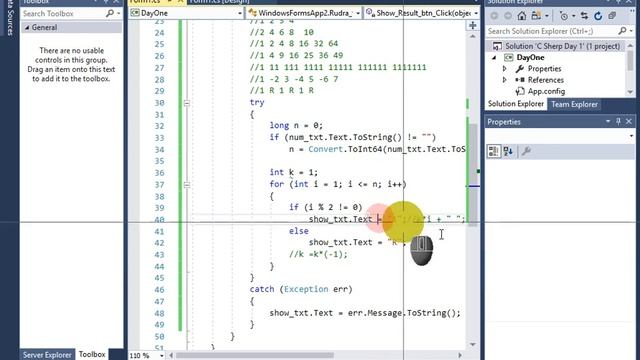
Task: Click the Toolbox search magnifier icon
Action: (x=109, y=13)
